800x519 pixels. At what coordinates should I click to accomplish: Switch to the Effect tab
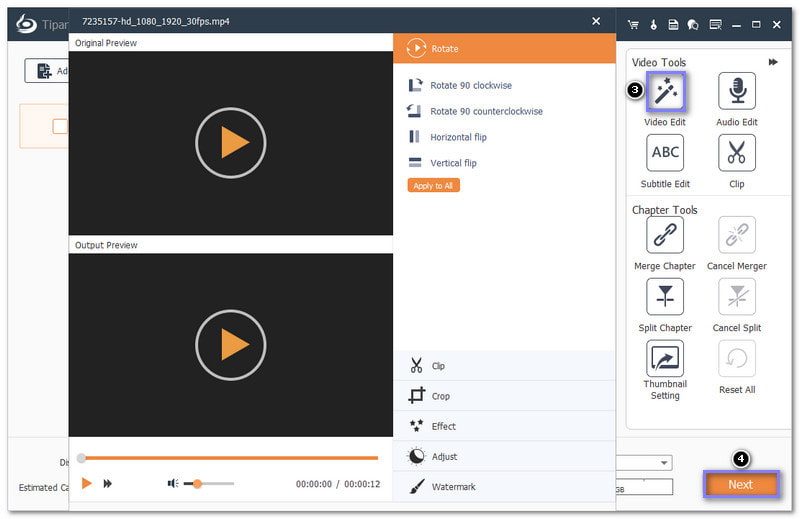click(443, 426)
